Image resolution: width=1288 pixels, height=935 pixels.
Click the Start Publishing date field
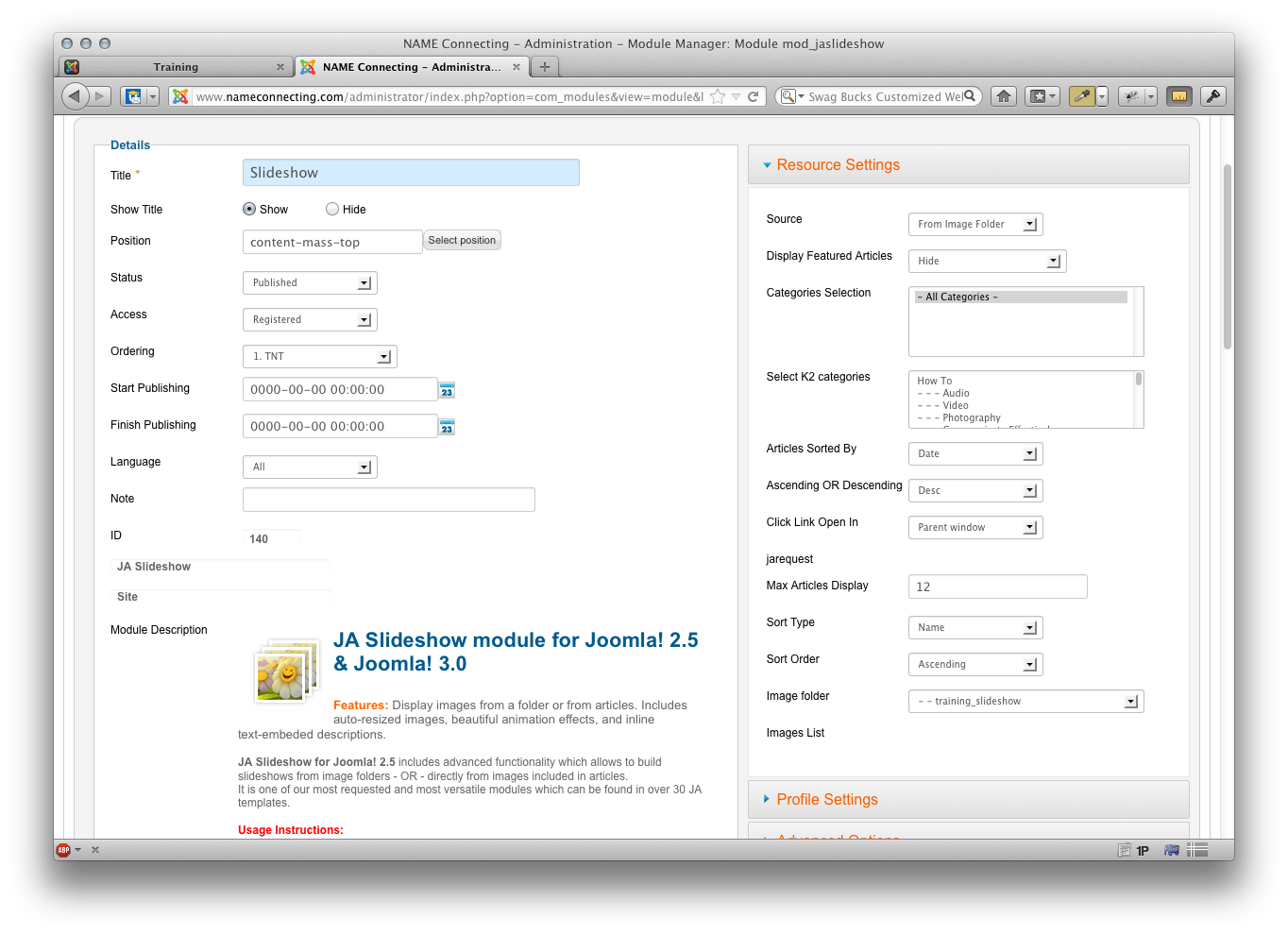(340, 389)
